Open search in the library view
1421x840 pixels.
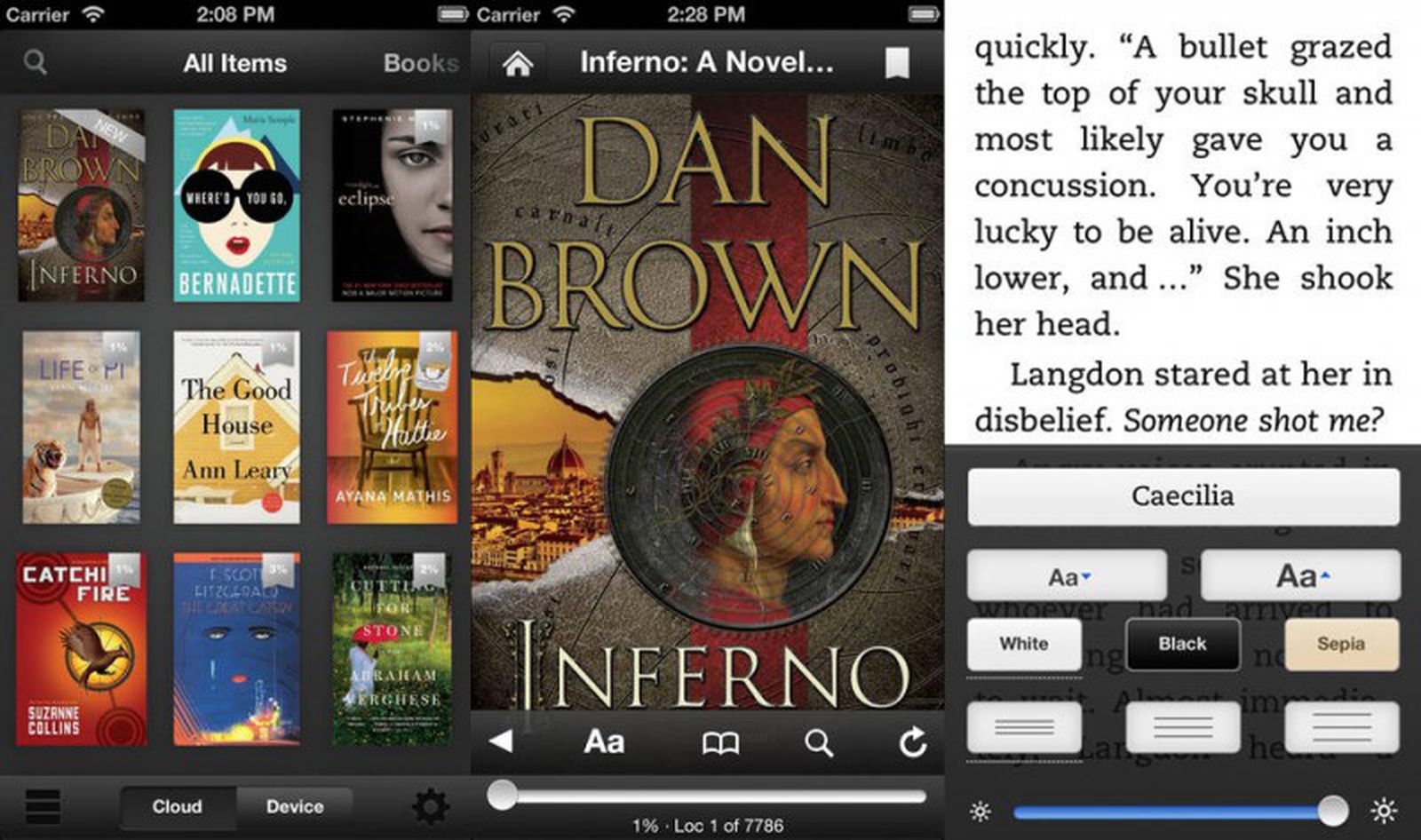click(x=35, y=63)
